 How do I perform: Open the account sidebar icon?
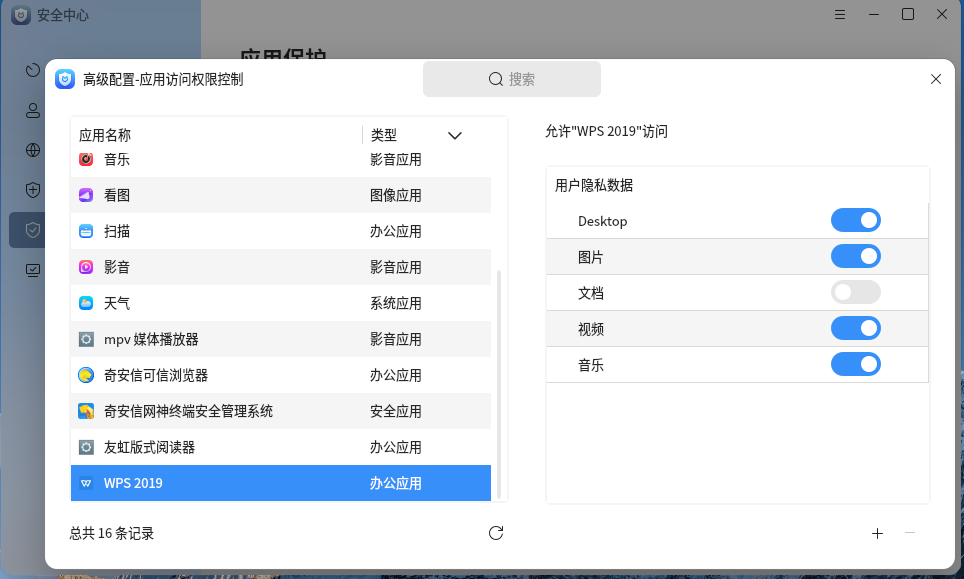click(33, 111)
